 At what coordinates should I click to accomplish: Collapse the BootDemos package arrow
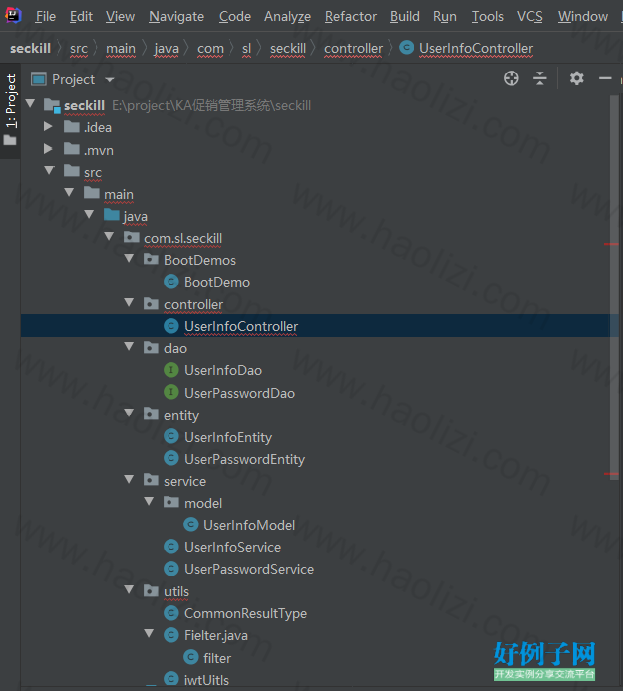129,259
